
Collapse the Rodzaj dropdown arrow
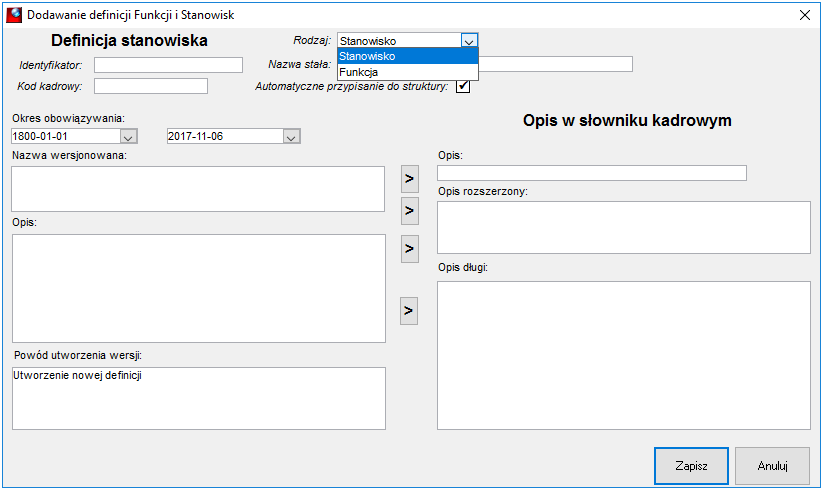pyautogui.click(x=469, y=40)
